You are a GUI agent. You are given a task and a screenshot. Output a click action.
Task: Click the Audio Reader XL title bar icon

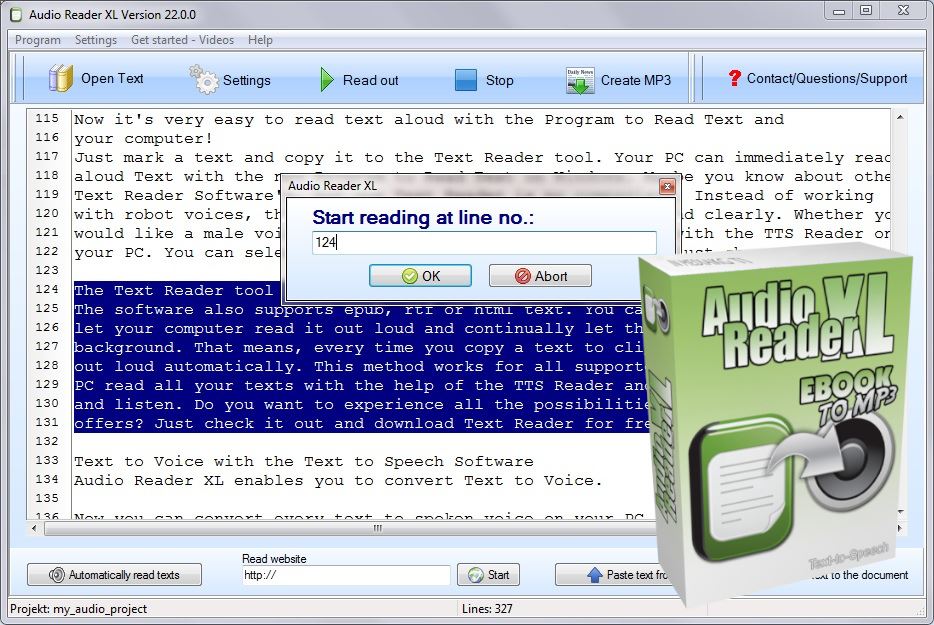tap(17, 14)
